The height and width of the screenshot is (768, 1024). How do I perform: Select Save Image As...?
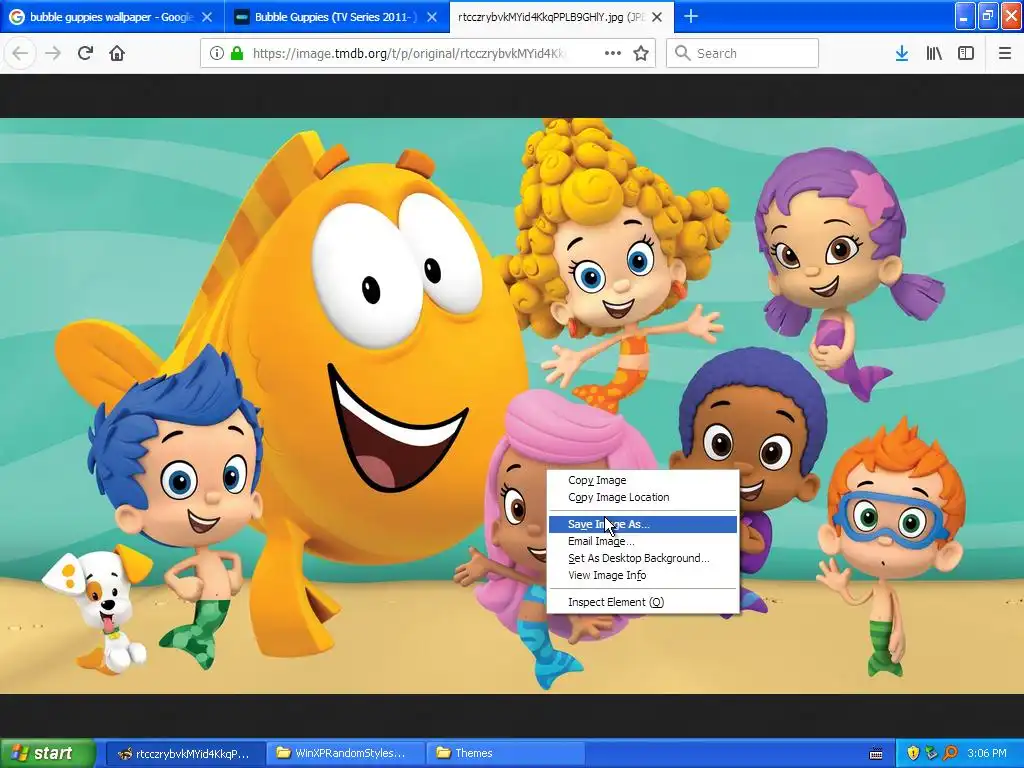pos(643,524)
